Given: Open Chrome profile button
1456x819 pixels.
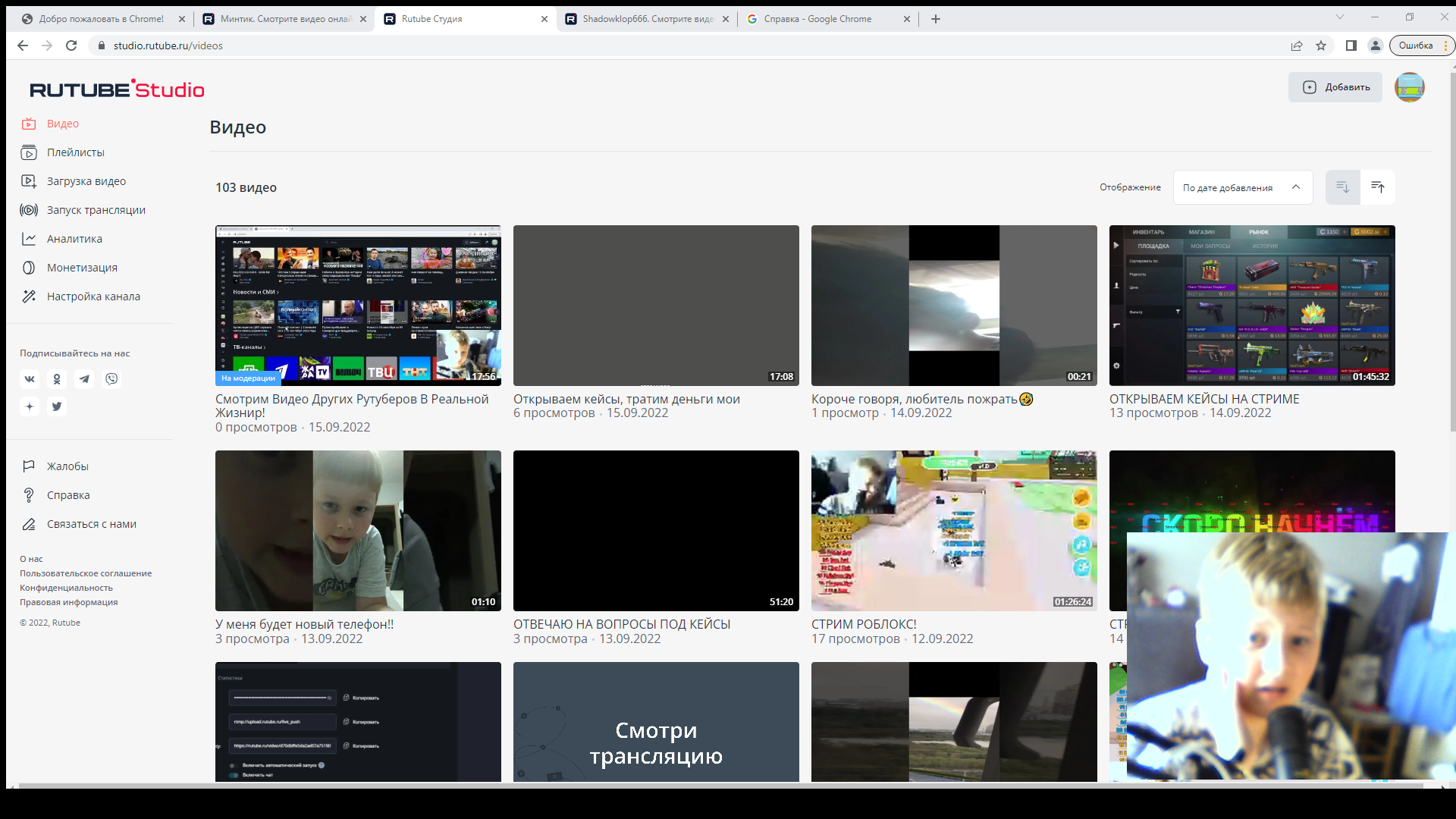Looking at the screenshot, I should coord(1375,45).
